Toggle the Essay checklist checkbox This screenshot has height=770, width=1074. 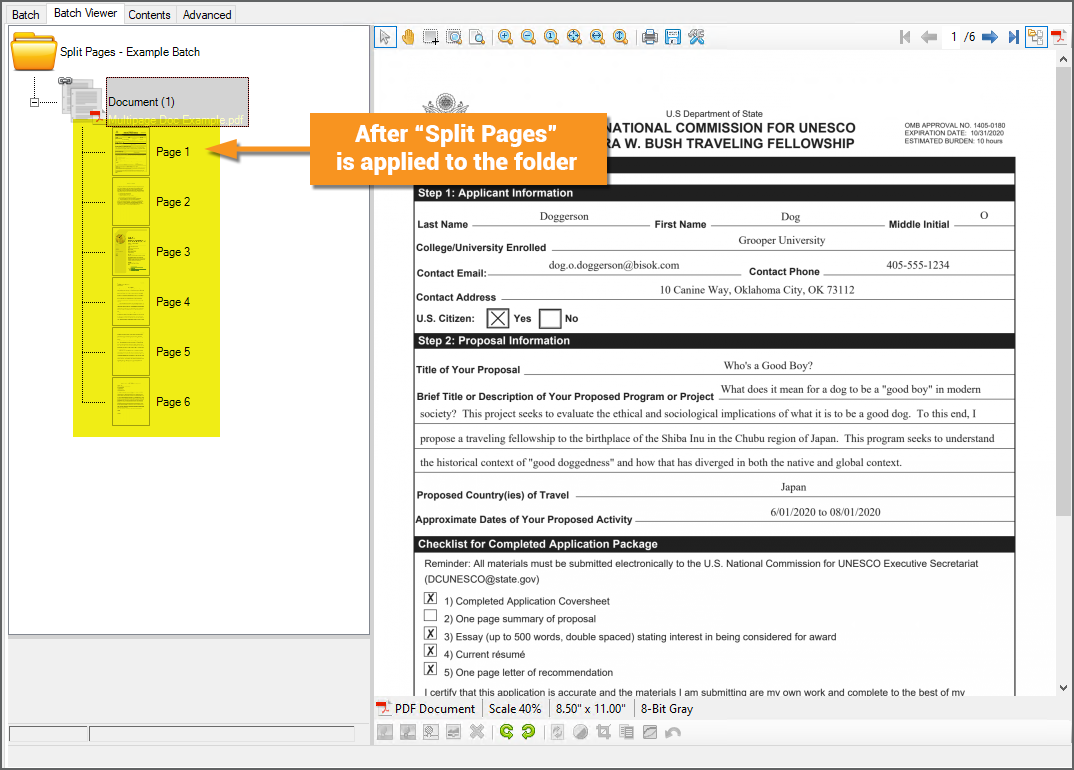tap(430, 634)
